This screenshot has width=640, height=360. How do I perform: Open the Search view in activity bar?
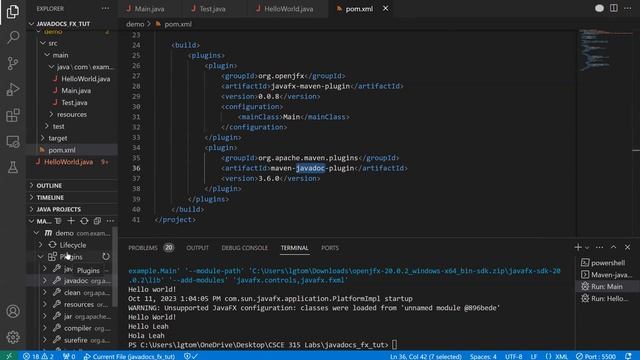pyautogui.click(x=13, y=38)
